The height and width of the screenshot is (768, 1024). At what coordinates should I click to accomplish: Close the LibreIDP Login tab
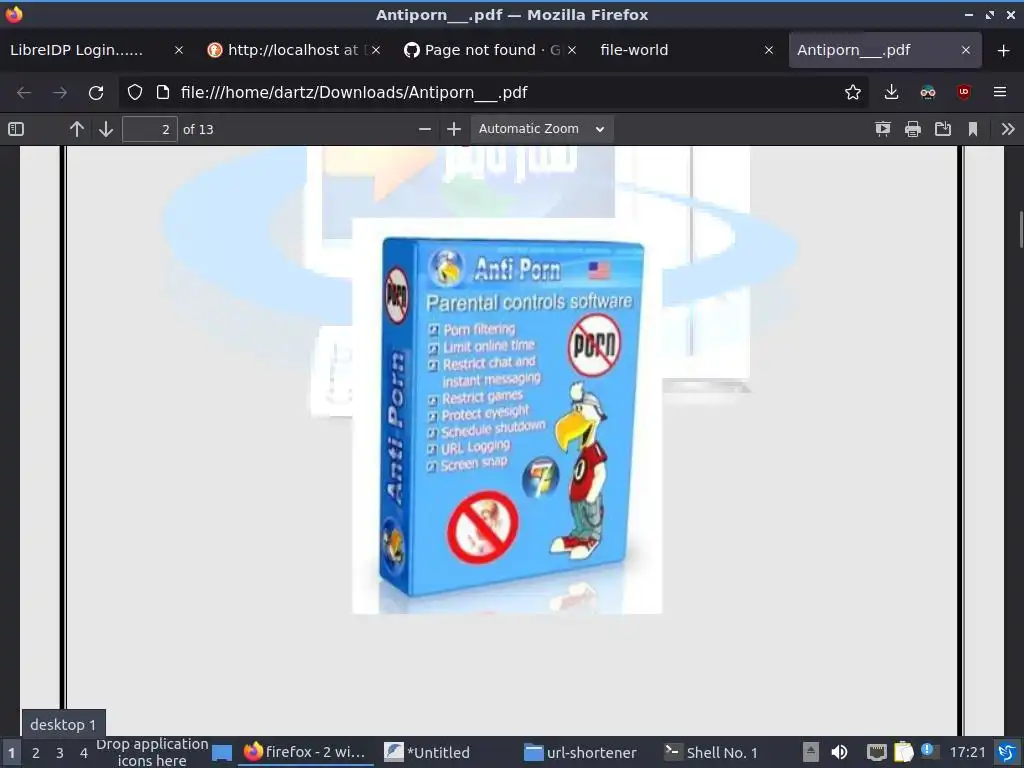(x=179, y=50)
